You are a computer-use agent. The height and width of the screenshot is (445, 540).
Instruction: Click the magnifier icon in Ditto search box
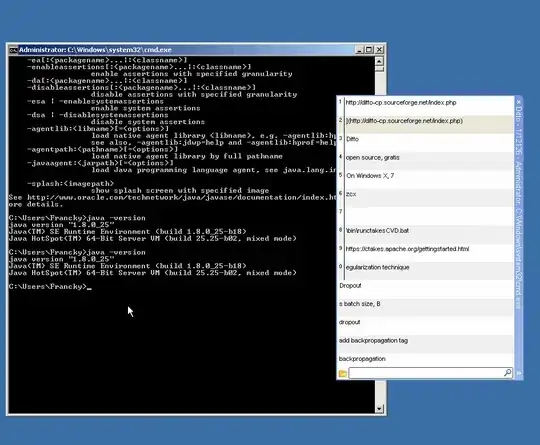point(508,373)
